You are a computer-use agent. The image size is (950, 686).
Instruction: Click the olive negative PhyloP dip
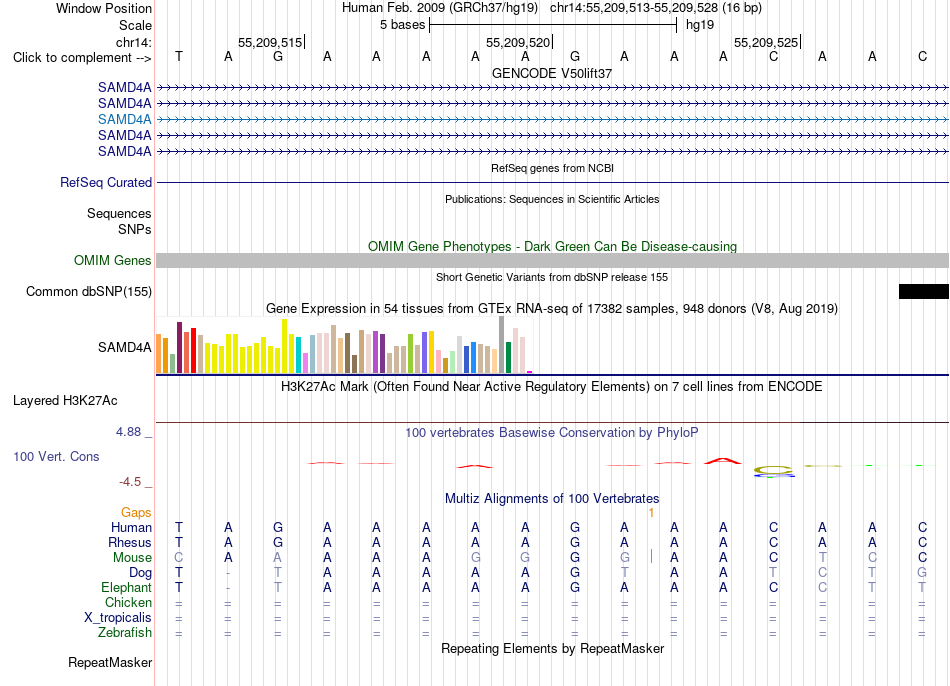point(774,470)
